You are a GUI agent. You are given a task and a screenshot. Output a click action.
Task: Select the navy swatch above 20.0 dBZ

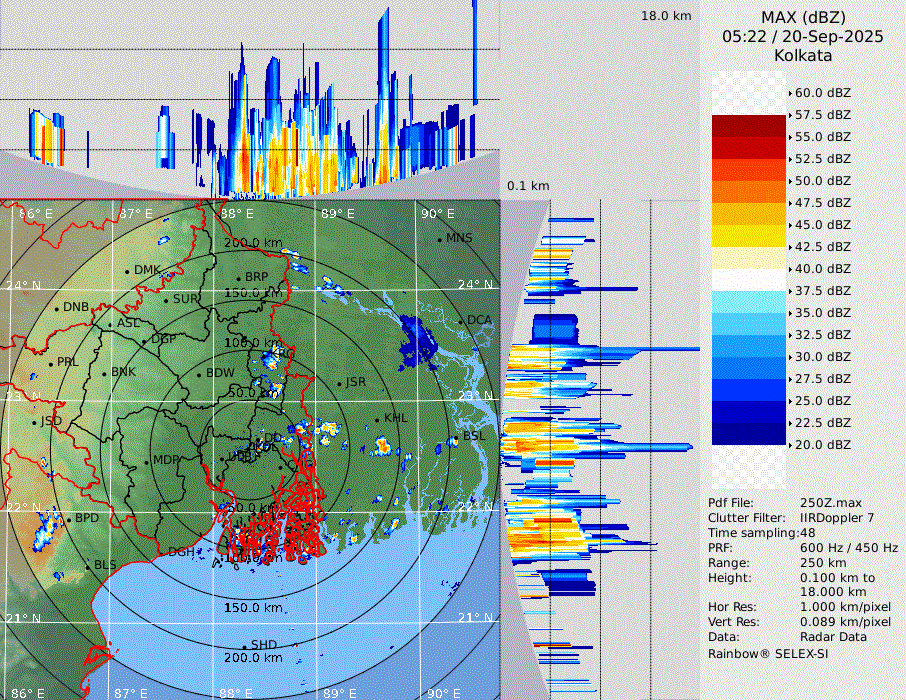748,434
